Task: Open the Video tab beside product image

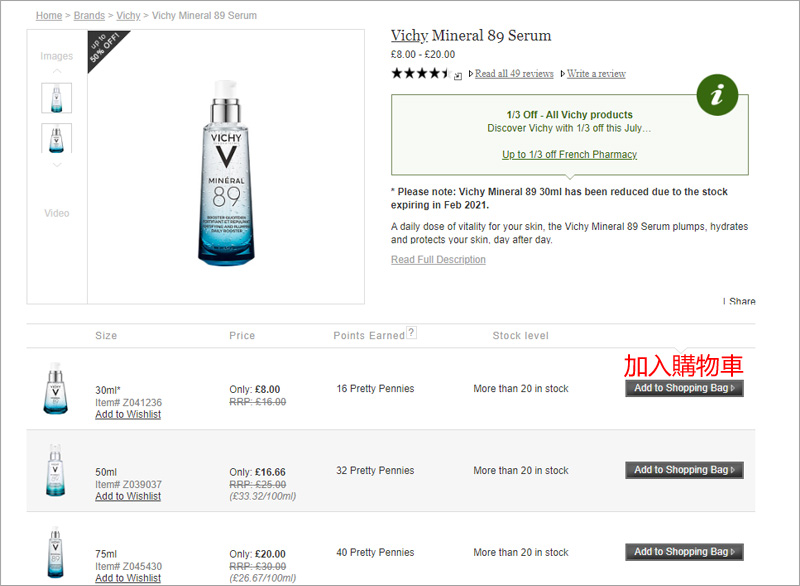Action: (57, 213)
